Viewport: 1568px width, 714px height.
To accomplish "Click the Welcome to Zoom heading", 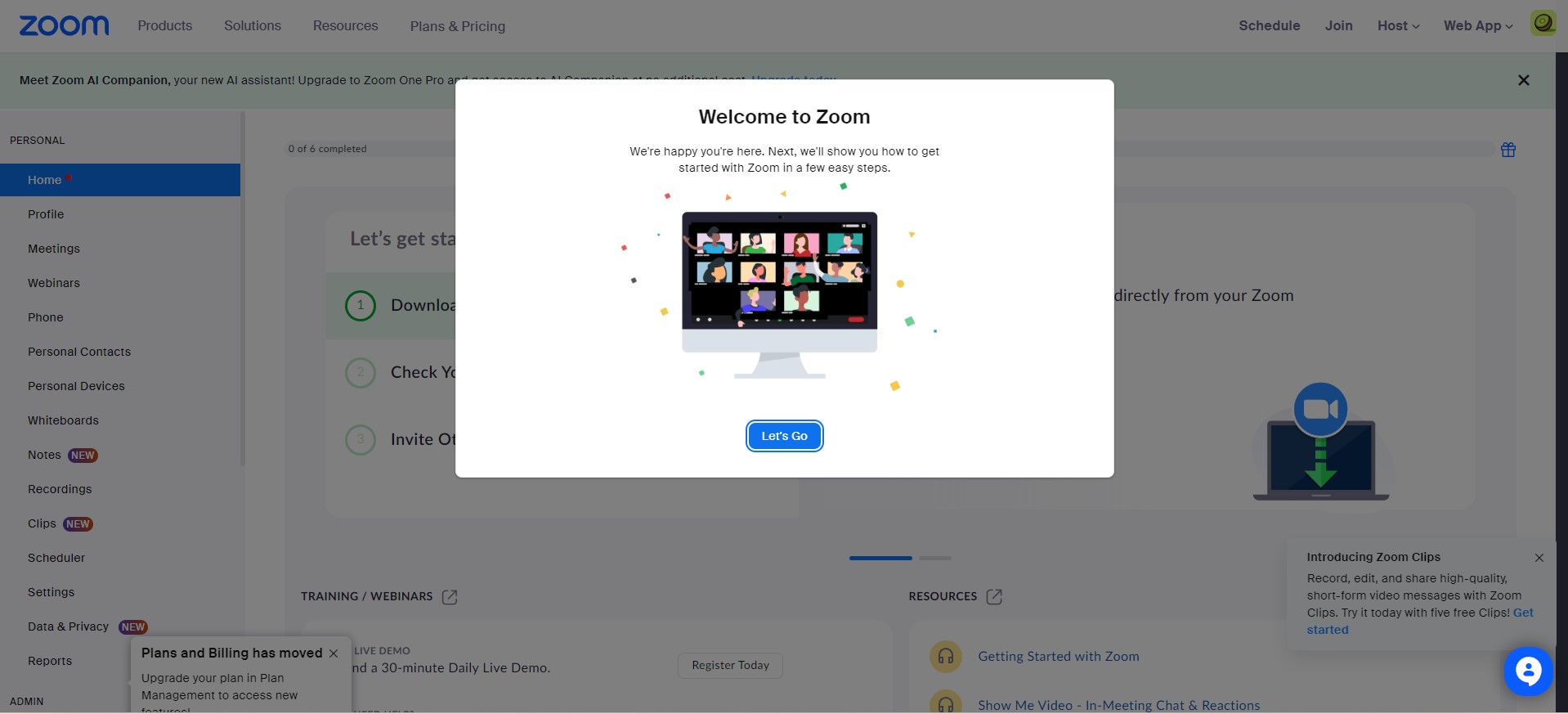I will 785,117.
